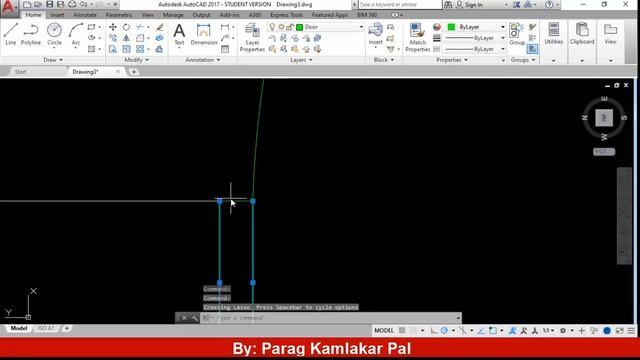Expand the Modify panel
Screen dimensions: 640x360
(x=136, y=60)
